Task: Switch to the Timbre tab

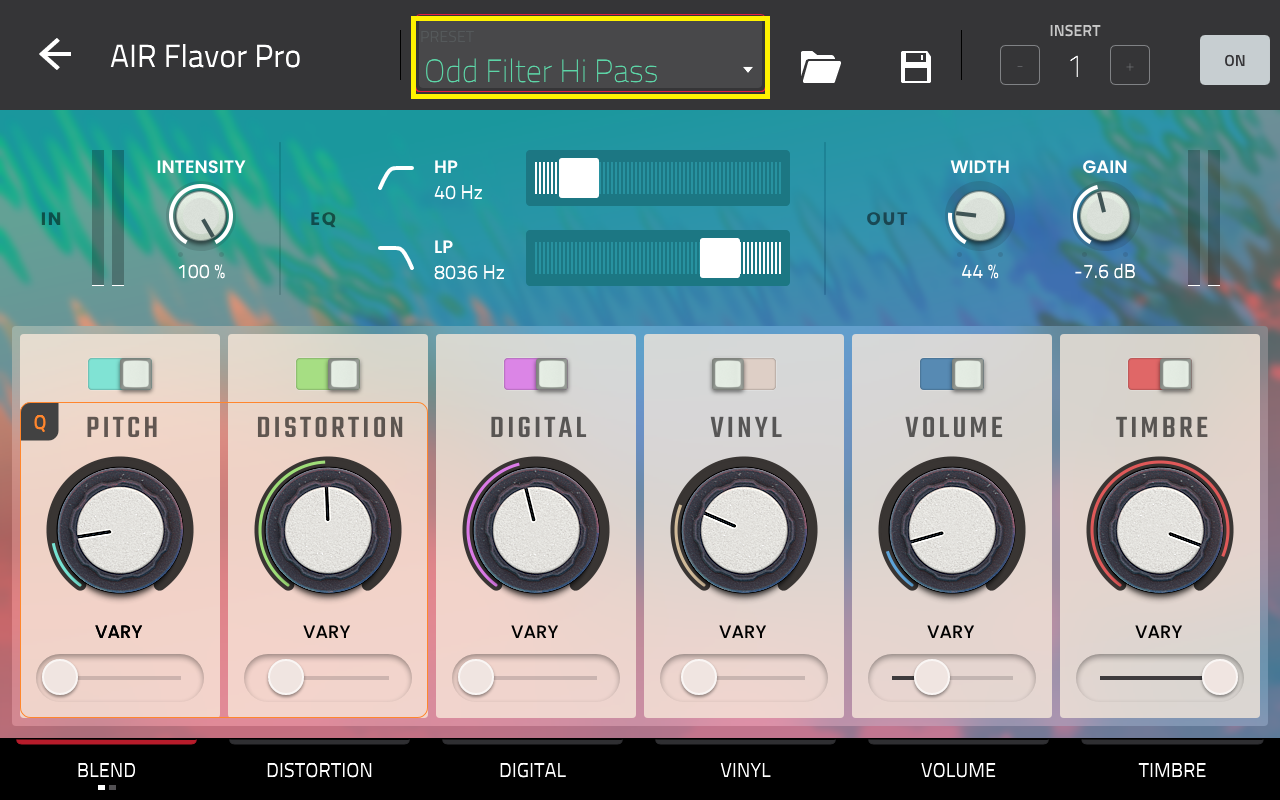Action: click(x=1172, y=770)
